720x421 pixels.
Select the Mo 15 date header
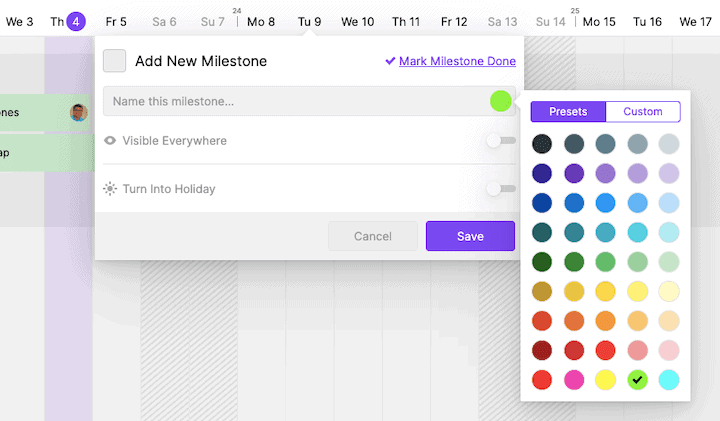(599, 22)
